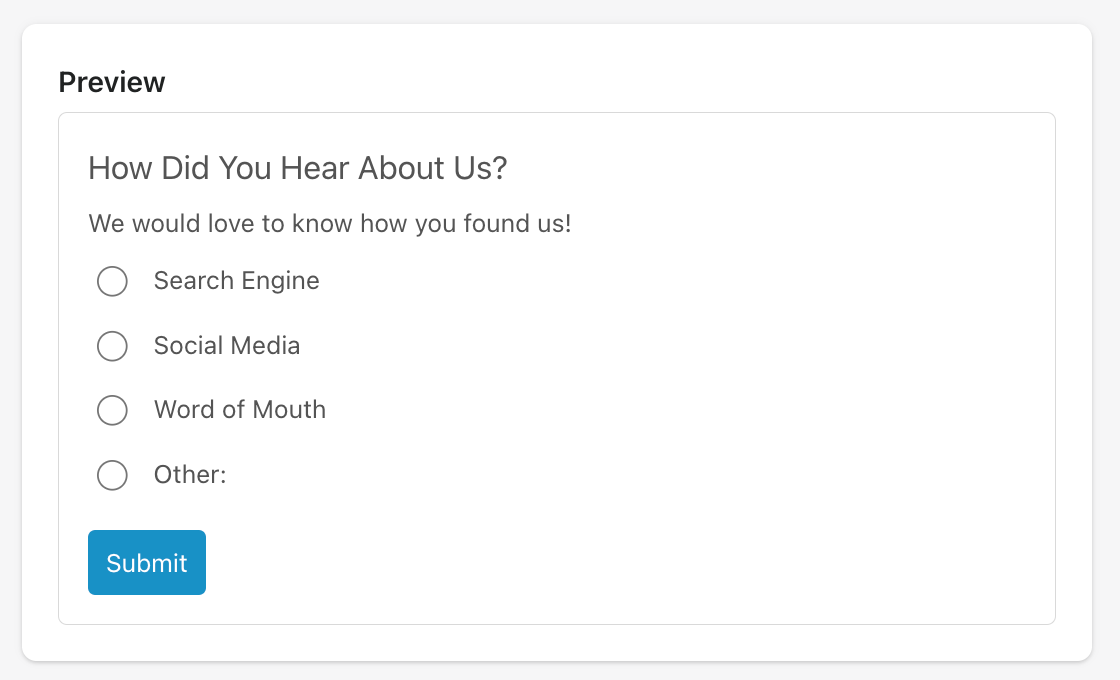Pick Search Engine as the referral source
1120x680 pixels.
pyautogui.click(x=112, y=282)
